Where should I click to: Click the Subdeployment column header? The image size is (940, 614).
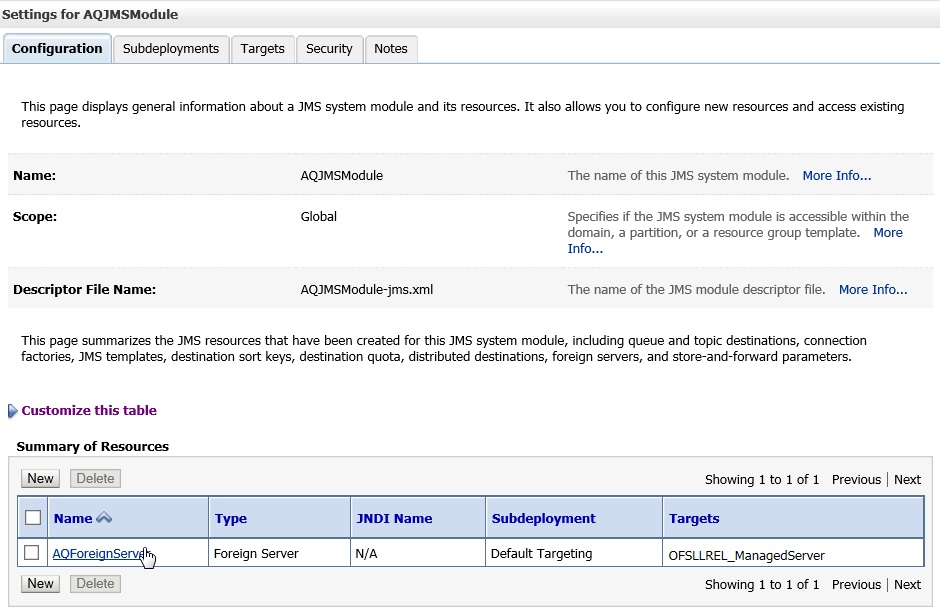[x=544, y=519]
